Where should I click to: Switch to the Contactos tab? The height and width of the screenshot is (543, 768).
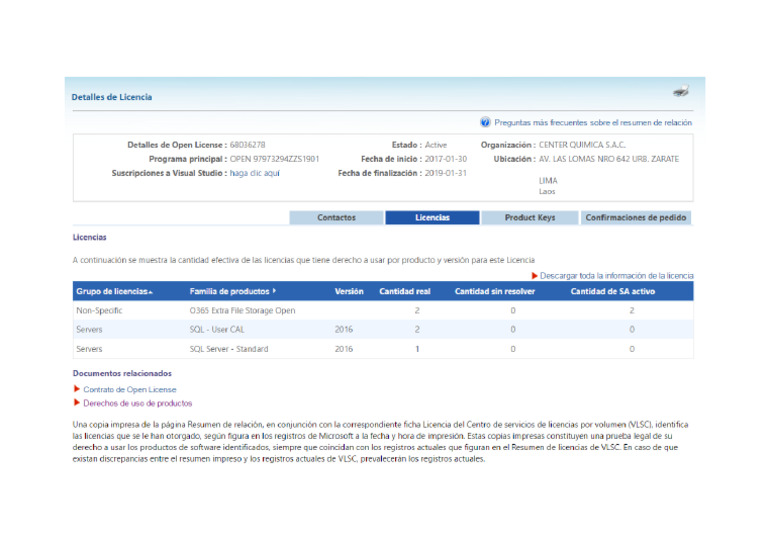coord(336,217)
